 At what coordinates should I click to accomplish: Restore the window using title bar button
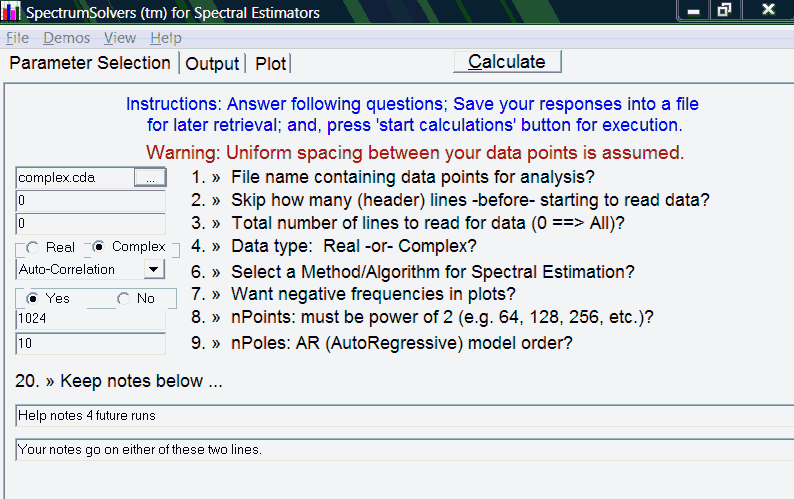click(x=724, y=10)
